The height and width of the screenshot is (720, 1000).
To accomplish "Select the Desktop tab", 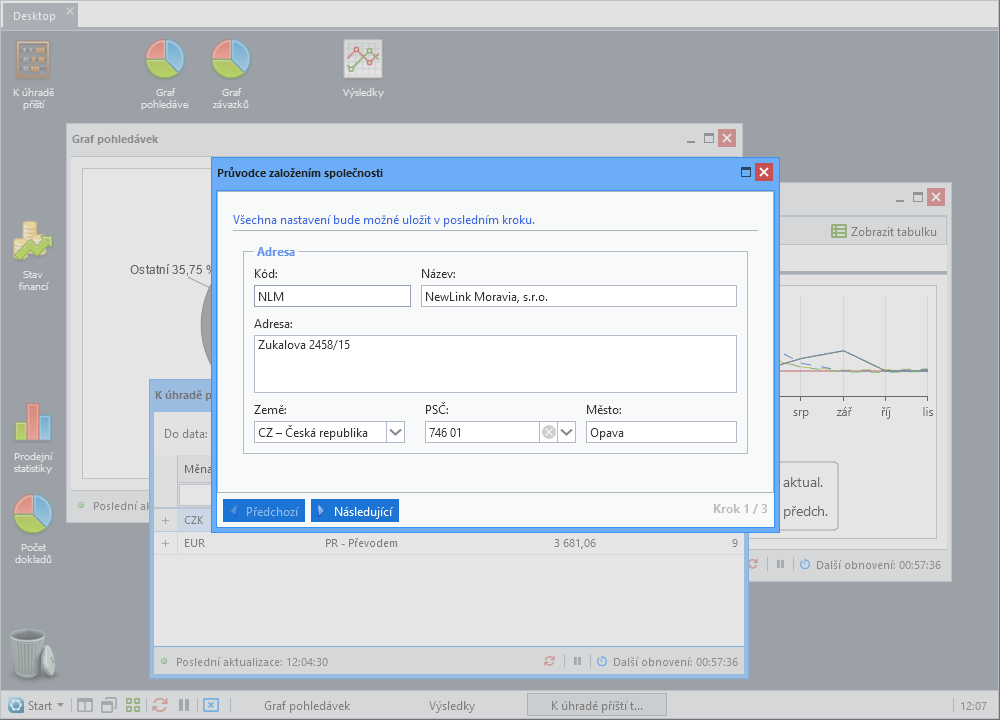I will click(34, 16).
